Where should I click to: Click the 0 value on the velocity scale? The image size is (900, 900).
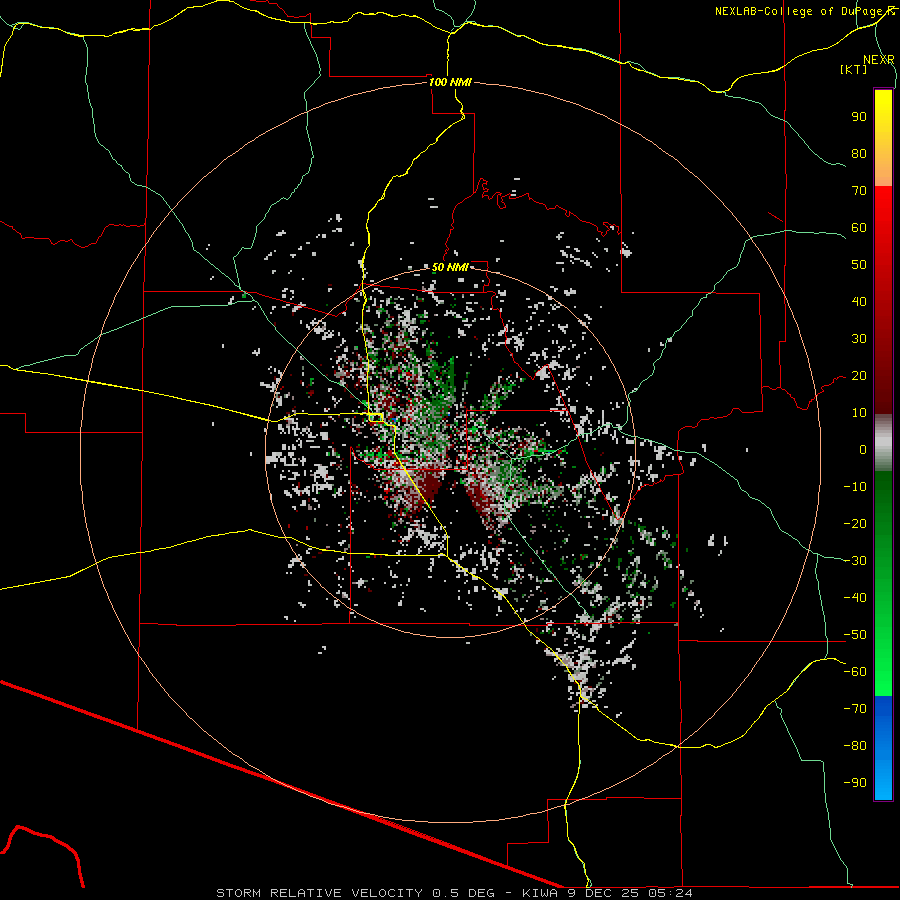pyautogui.click(x=863, y=450)
